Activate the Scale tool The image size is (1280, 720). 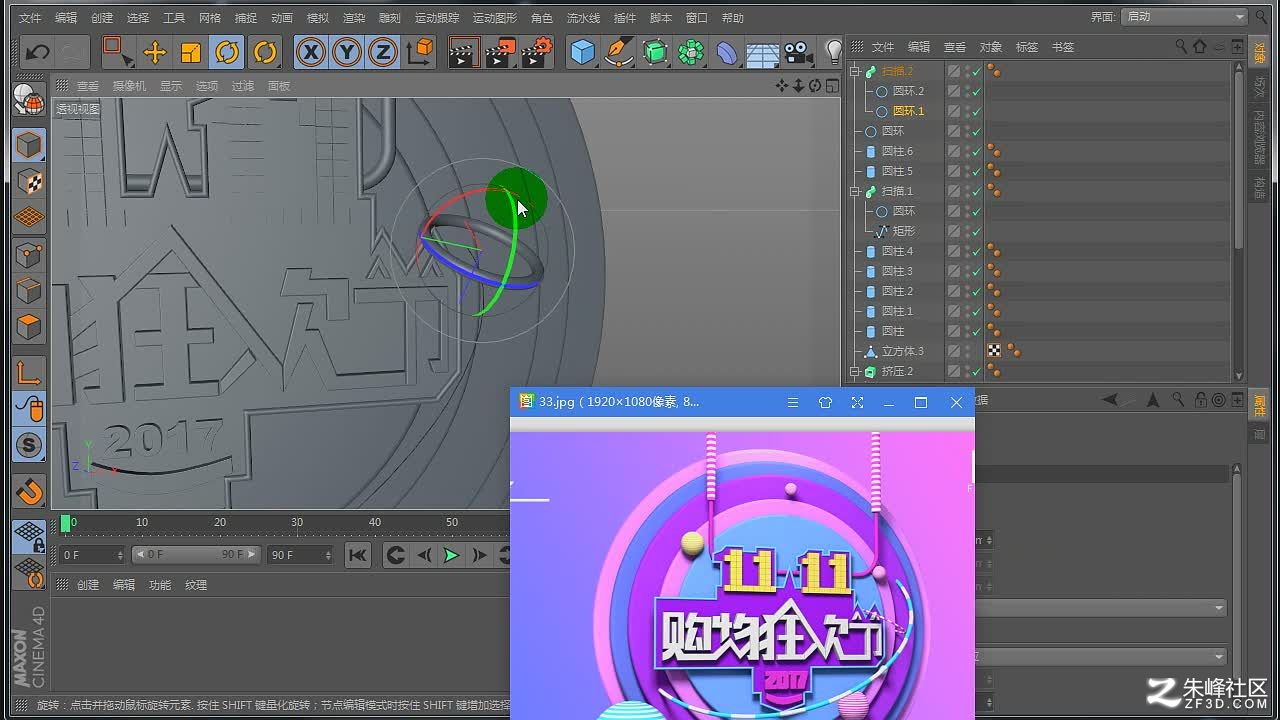point(191,51)
